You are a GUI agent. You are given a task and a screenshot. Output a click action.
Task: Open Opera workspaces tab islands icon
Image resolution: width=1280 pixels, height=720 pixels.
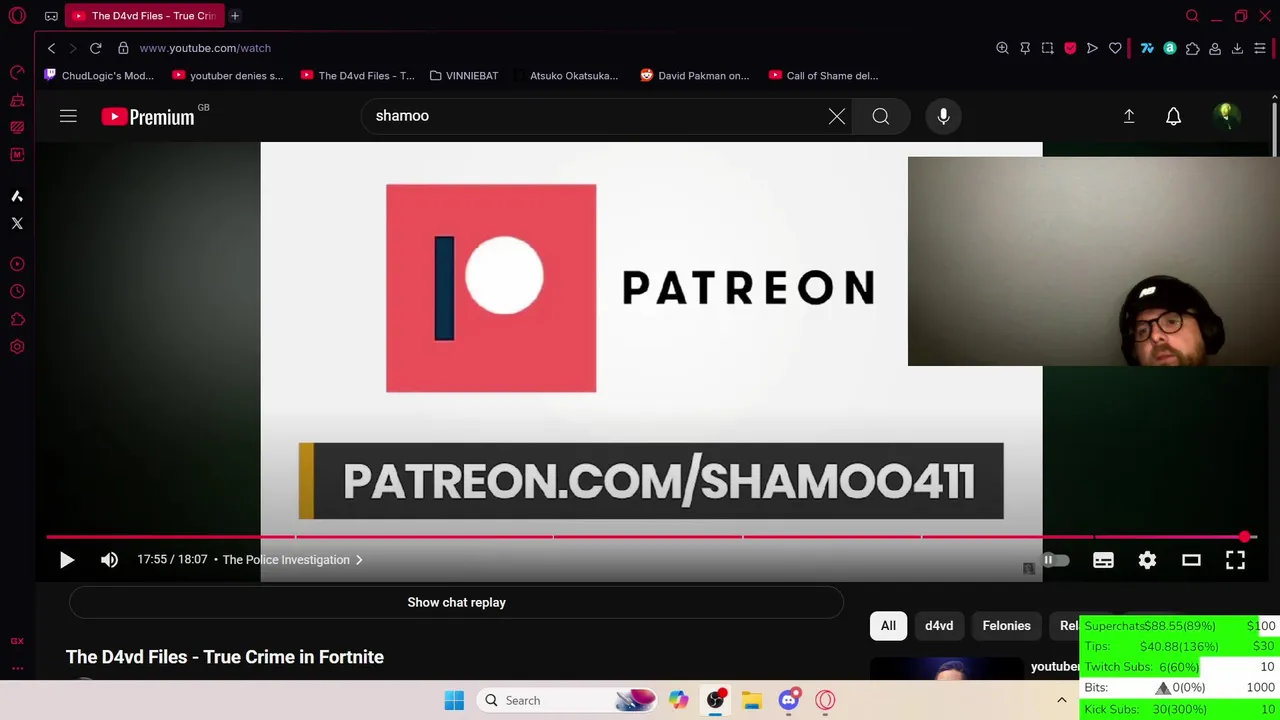51,16
